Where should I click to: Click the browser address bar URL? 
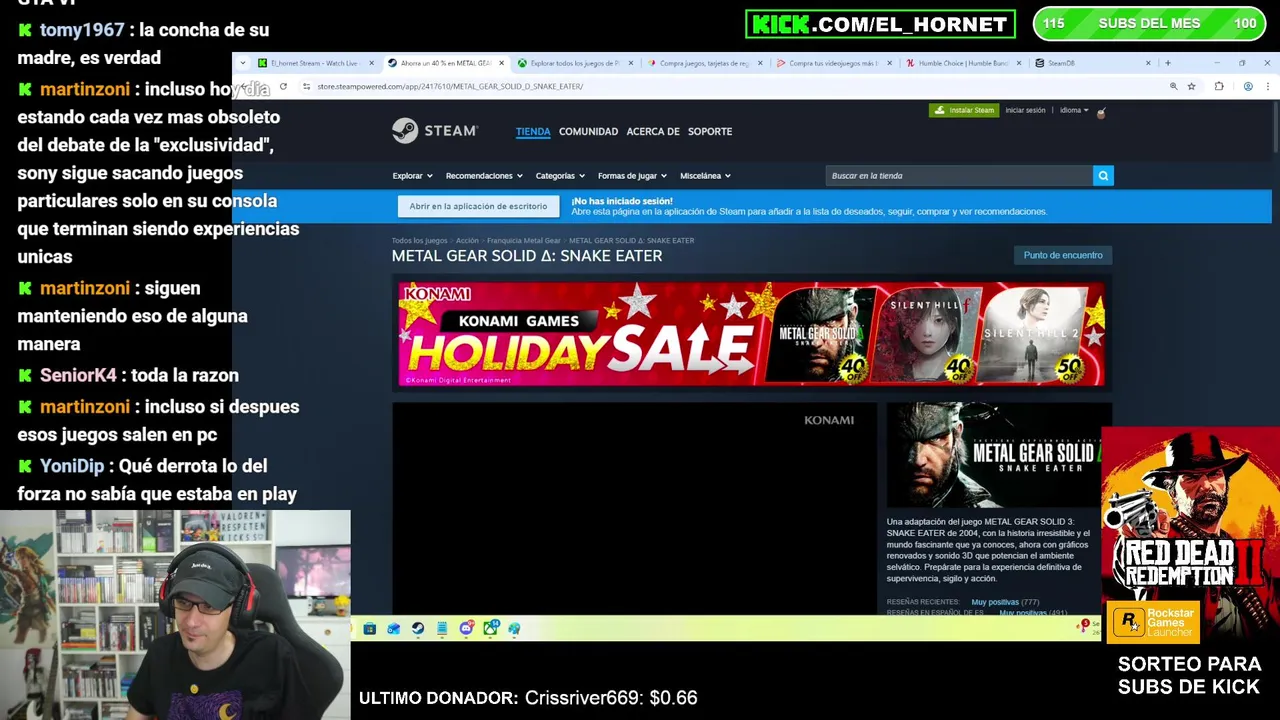pyautogui.click(x=450, y=86)
